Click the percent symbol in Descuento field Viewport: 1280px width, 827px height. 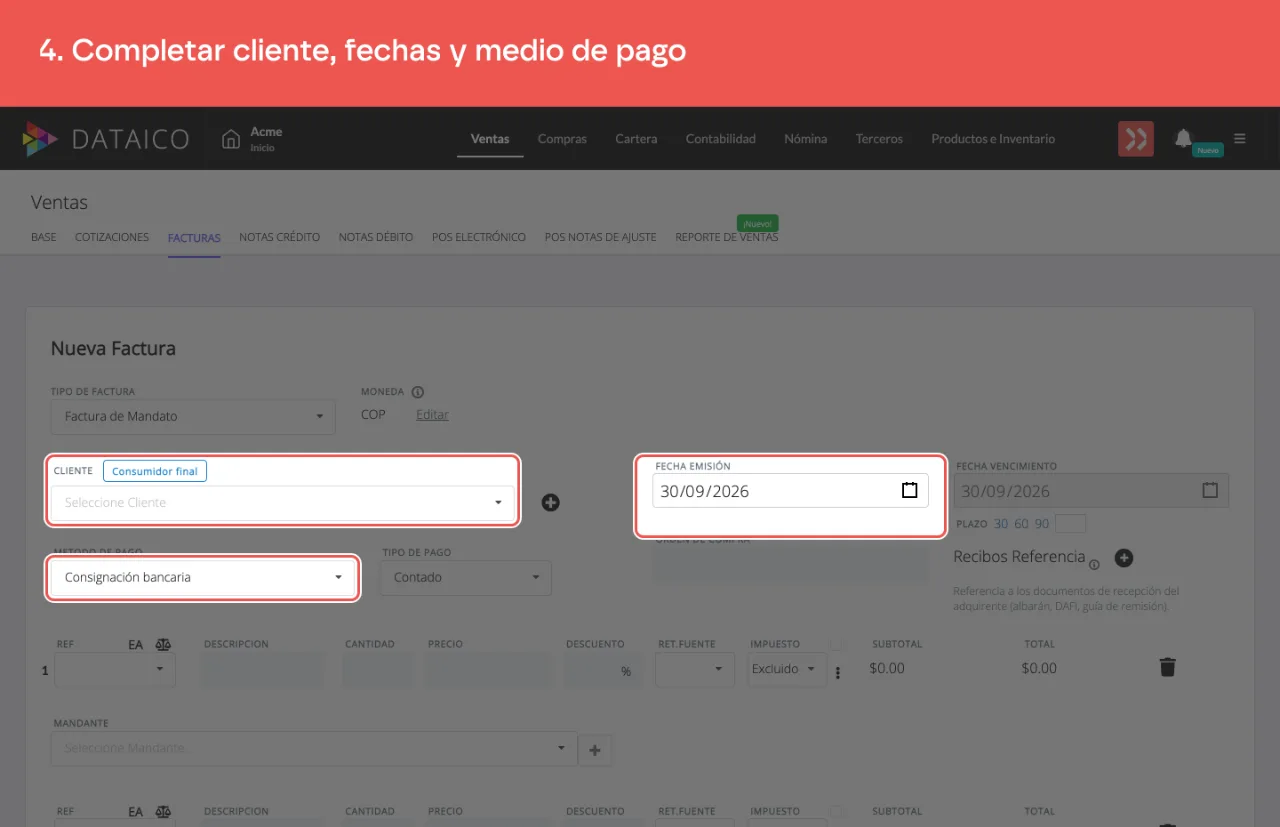pos(626,671)
